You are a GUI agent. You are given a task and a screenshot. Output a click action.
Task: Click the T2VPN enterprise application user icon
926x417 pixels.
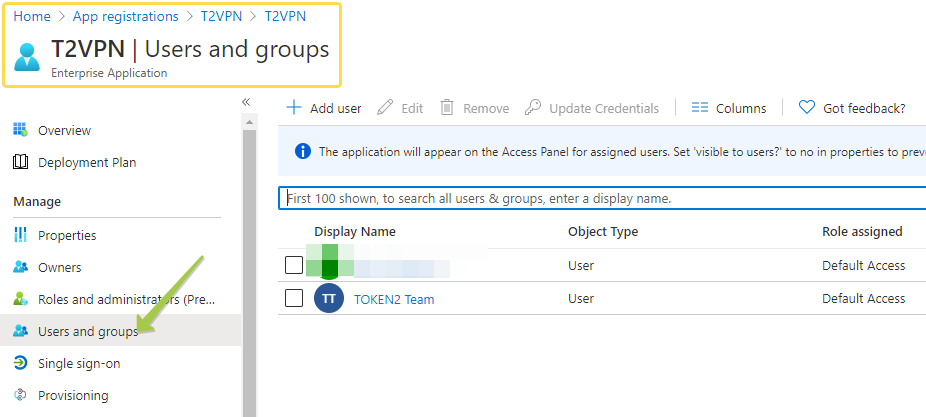coord(27,57)
